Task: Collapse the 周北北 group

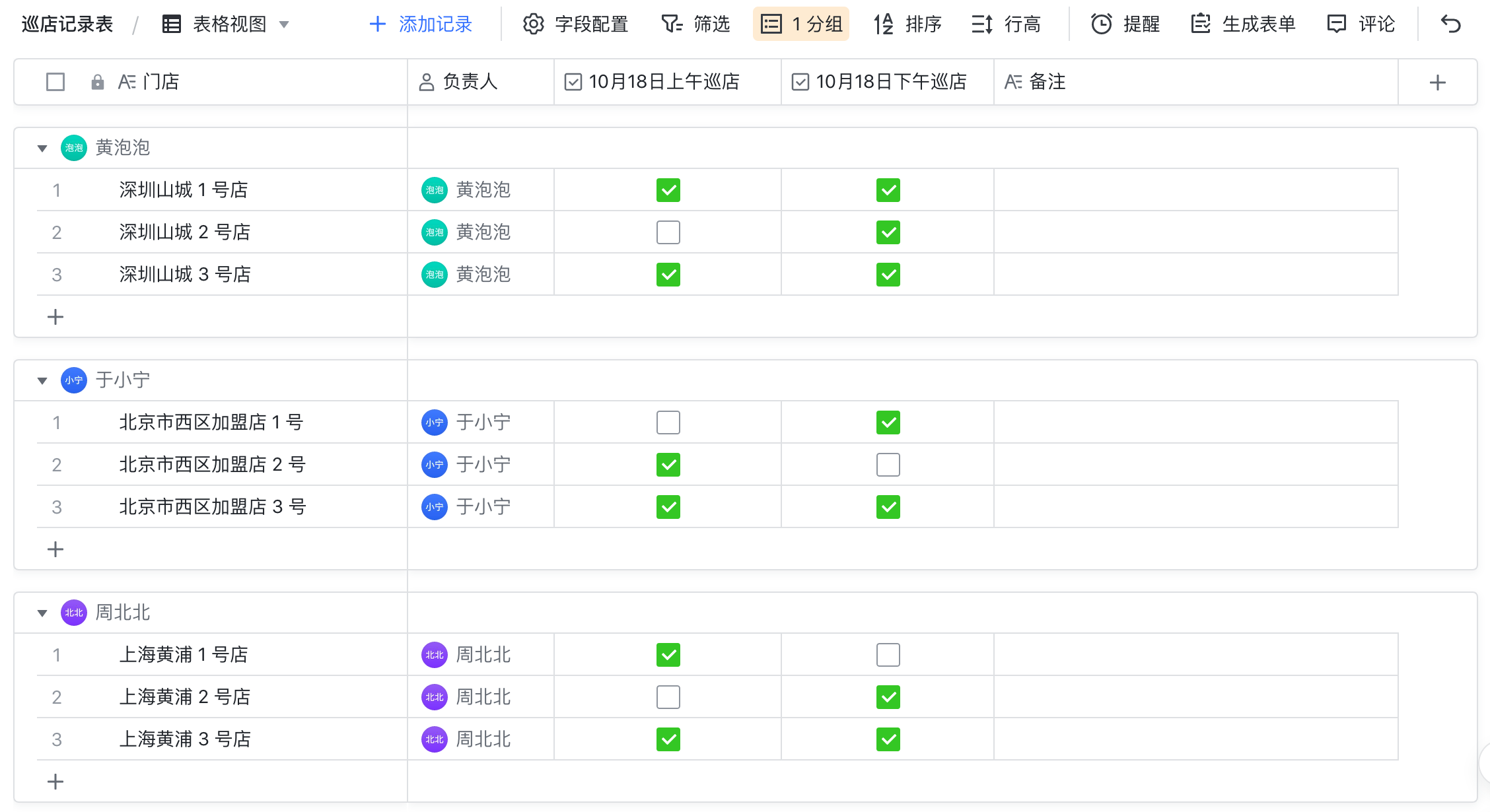Action: coord(42,613)
